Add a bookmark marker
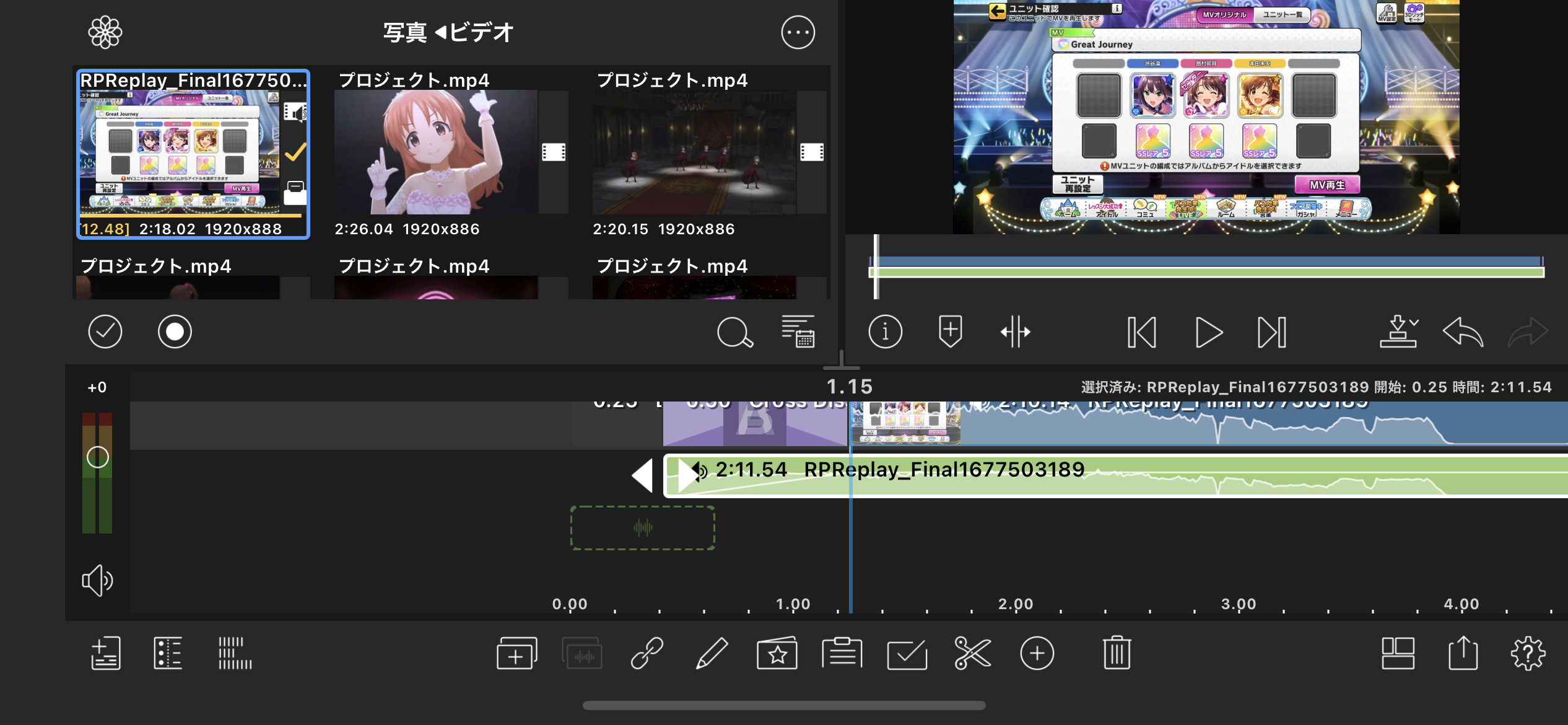Viewport: 1568px width, 725px height. pos(950,332)
